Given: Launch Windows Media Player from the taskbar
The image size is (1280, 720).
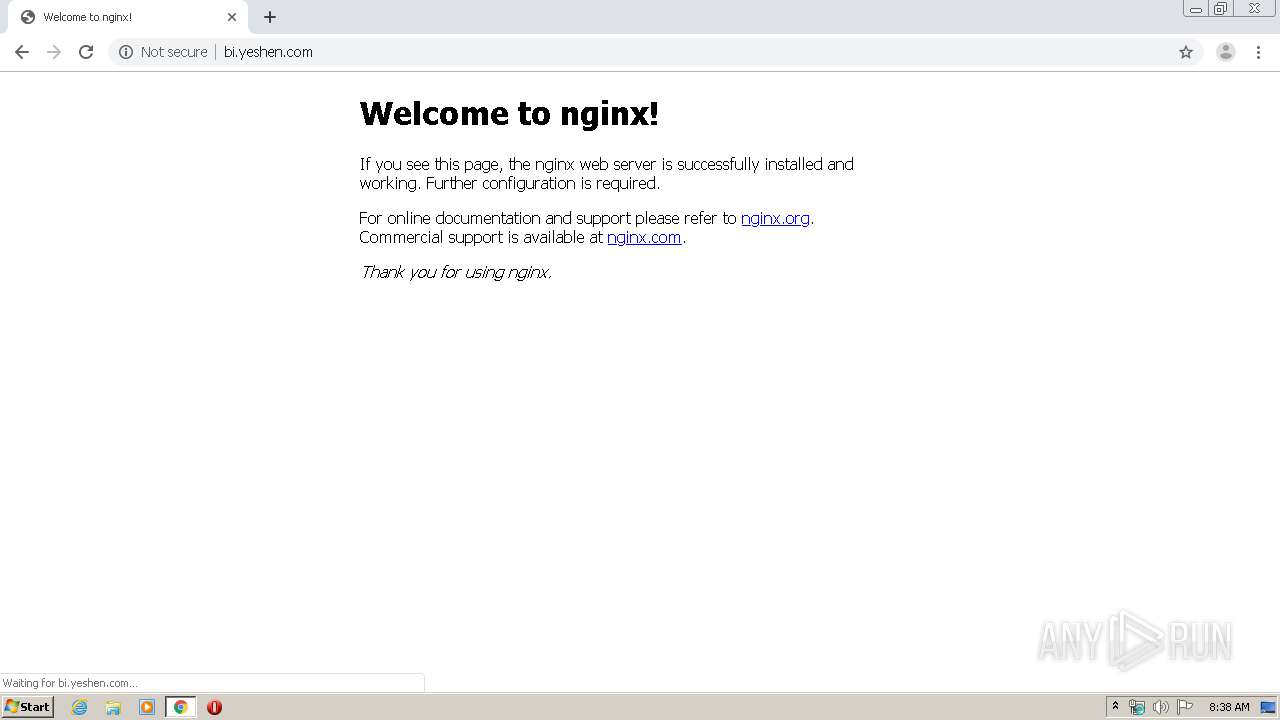Looking at the screenshot, I should [147, 707].
